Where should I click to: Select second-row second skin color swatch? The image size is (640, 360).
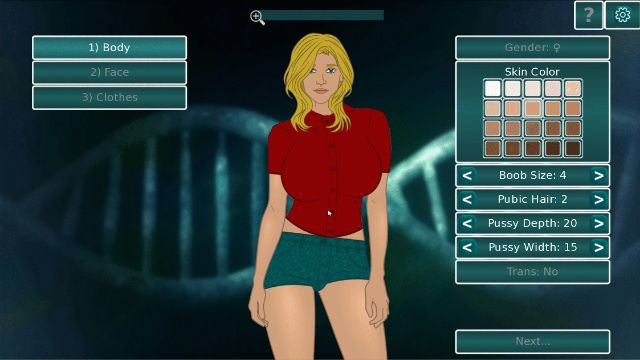pos(513,109)
